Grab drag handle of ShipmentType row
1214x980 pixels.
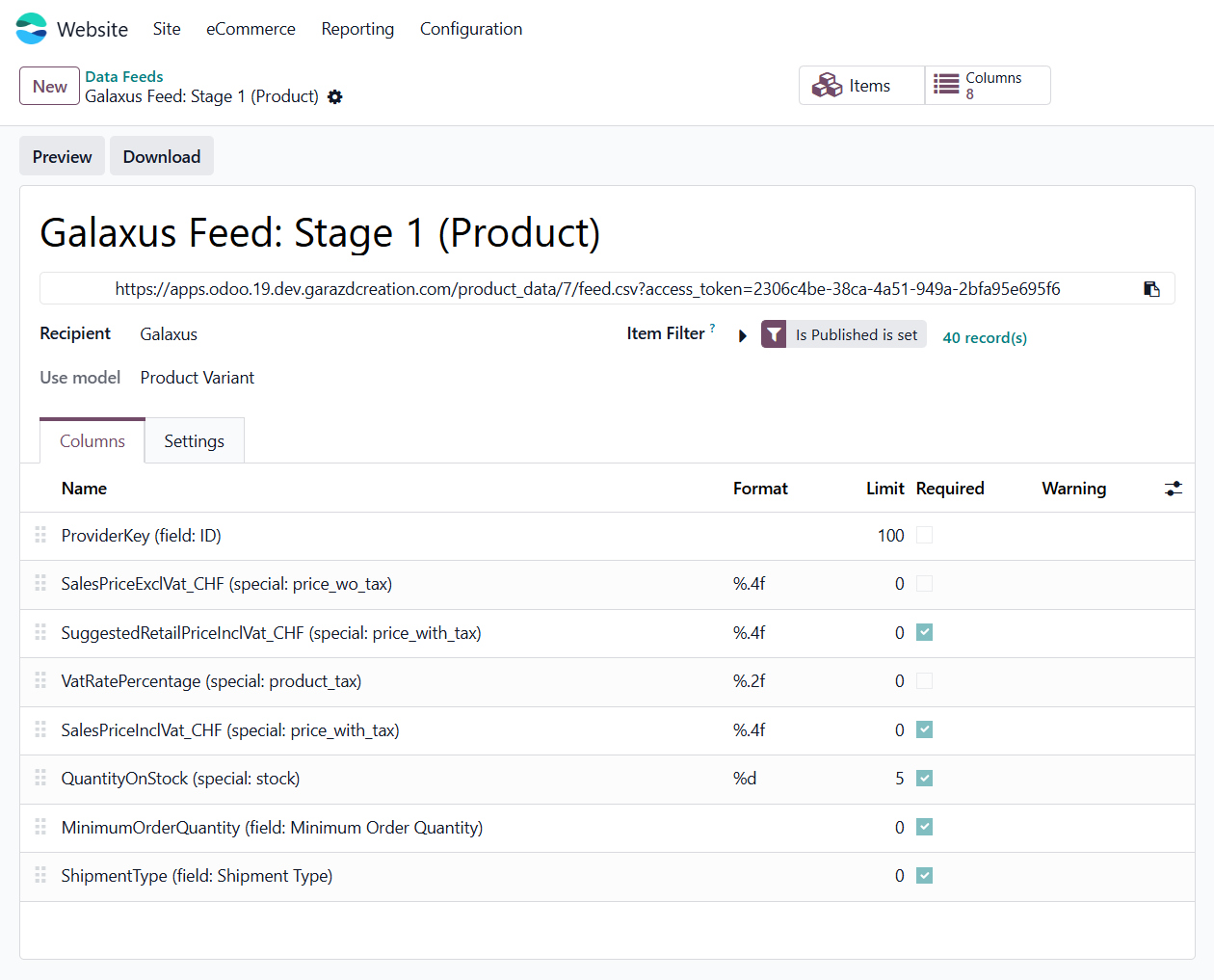coord(40,875)
